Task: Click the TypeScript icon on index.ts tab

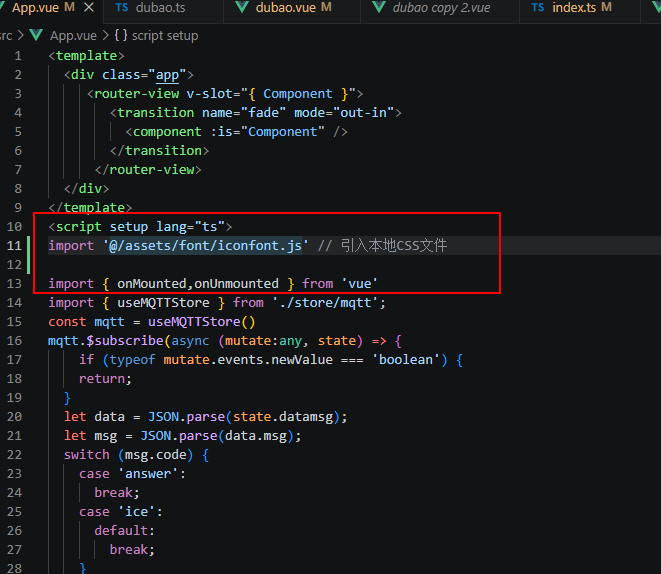Action: [x=538, y=8]
